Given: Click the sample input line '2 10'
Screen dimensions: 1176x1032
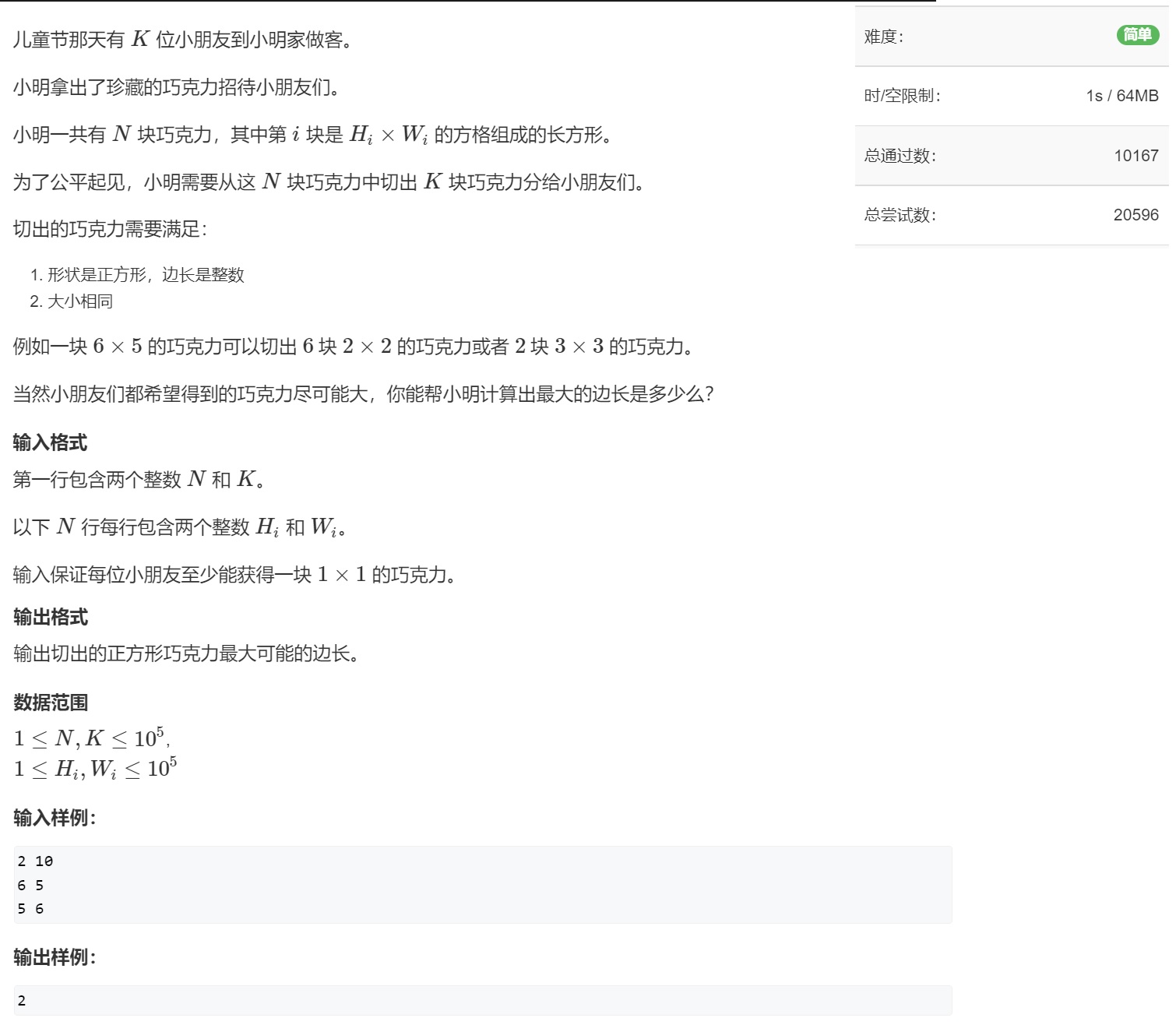Looking at the screenshot, I should tap(35, 861).
